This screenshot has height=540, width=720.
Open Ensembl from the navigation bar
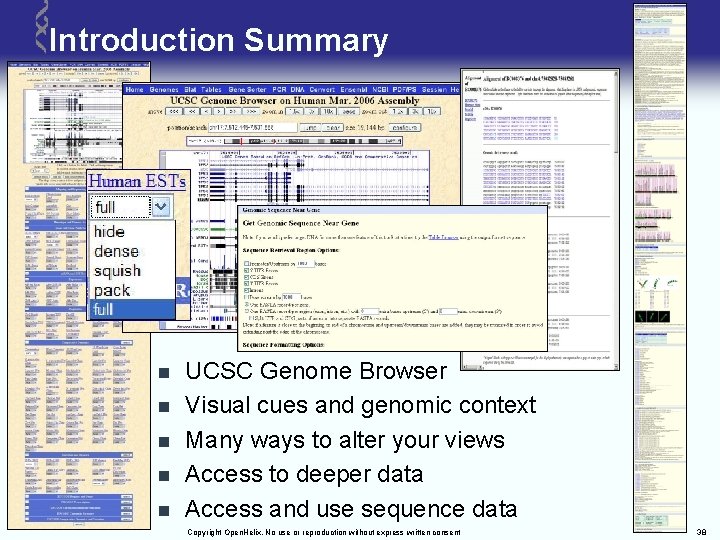354,90
